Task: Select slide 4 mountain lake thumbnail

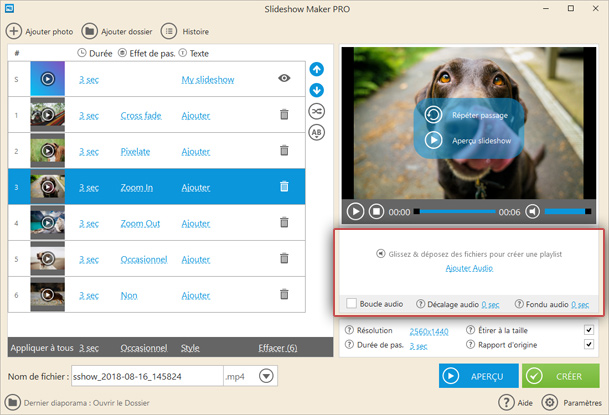Action: click(x=48, y=222)
